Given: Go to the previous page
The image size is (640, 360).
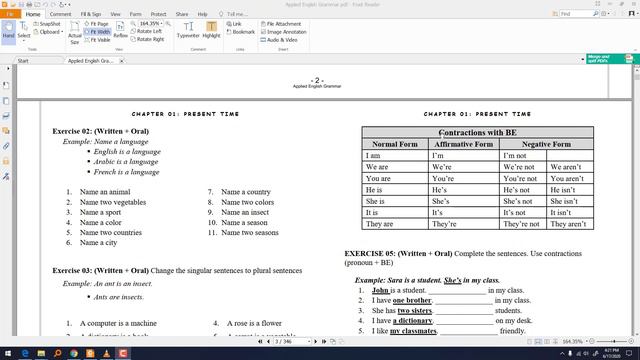Looking at the screenshot, I should pyautogui.click(x=268, y=341).
